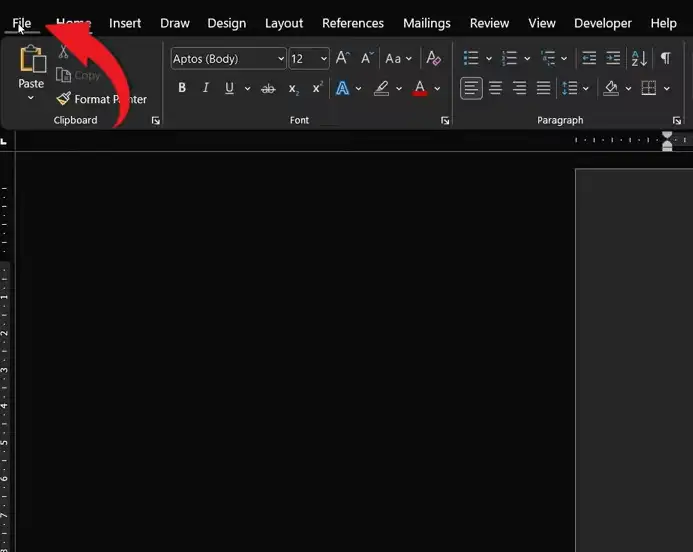Expand the numbering library dropdown arrow
Viewport: 693px width, 552px height.
click(527, 58)
